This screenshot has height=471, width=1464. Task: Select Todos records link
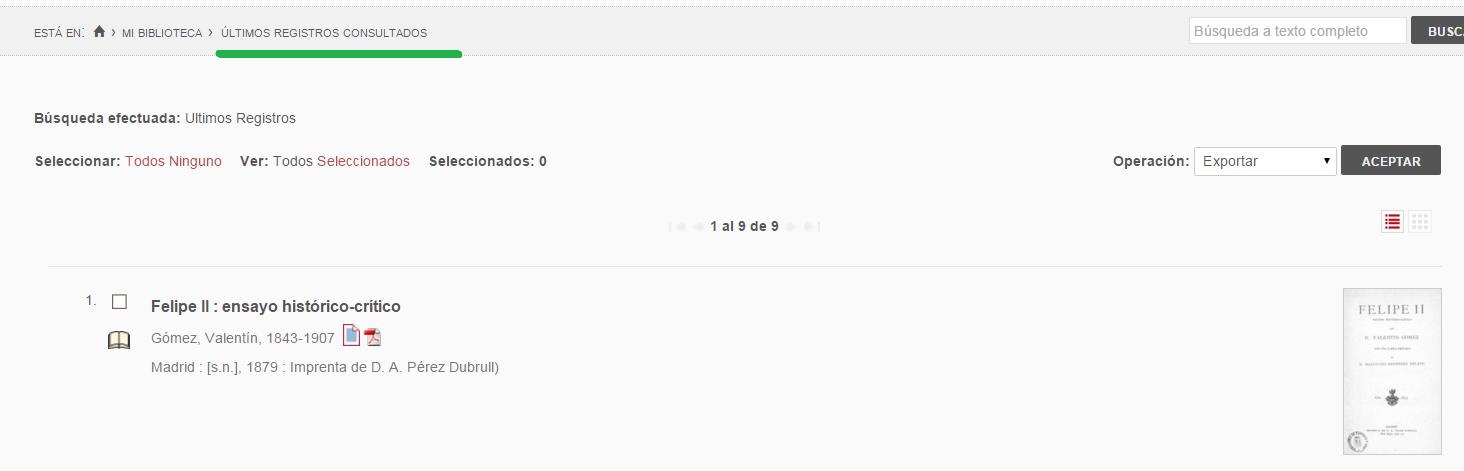coord(145,161)
